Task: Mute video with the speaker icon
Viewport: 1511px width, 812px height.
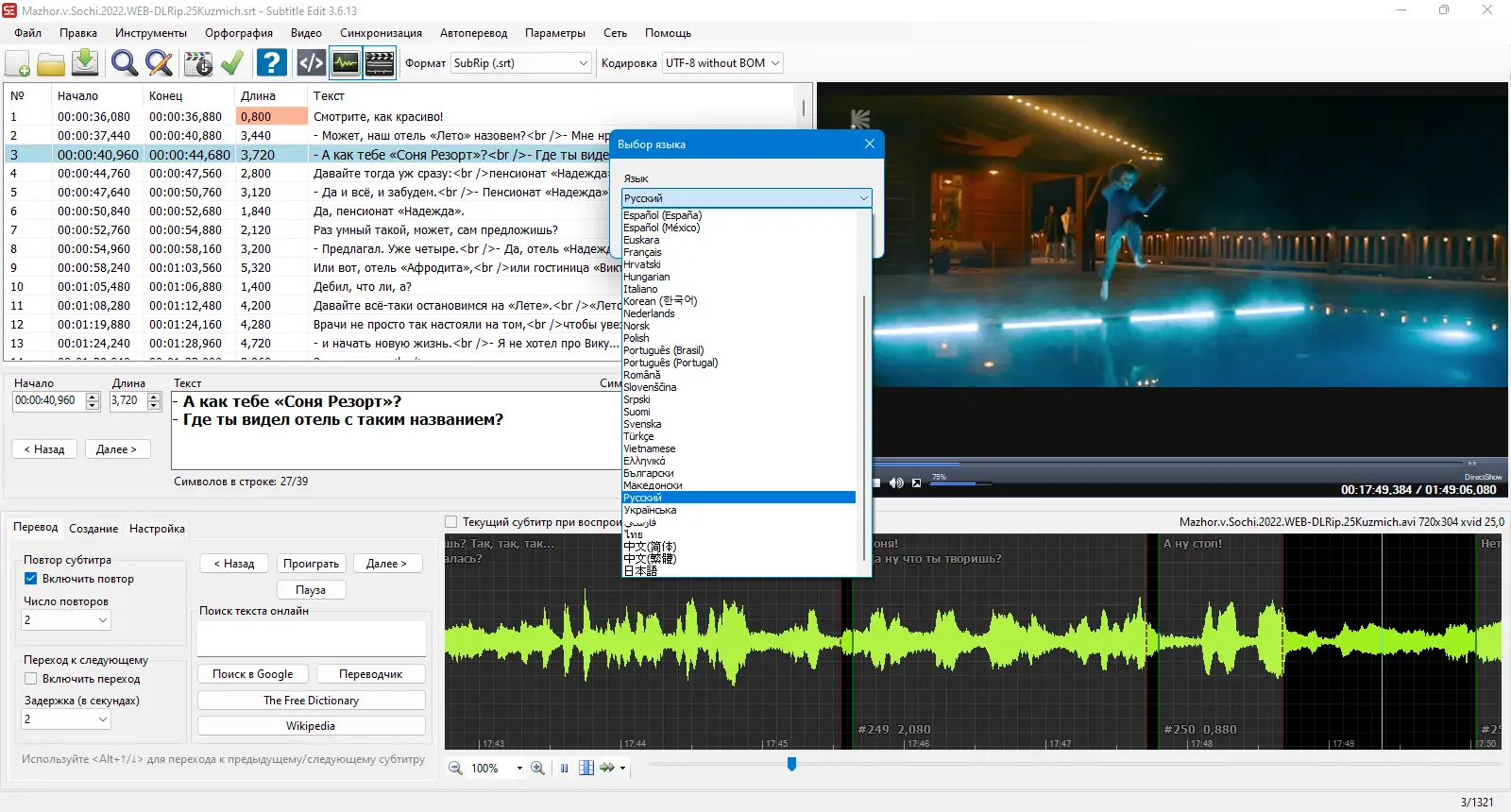Action: [x=895, y=482]
